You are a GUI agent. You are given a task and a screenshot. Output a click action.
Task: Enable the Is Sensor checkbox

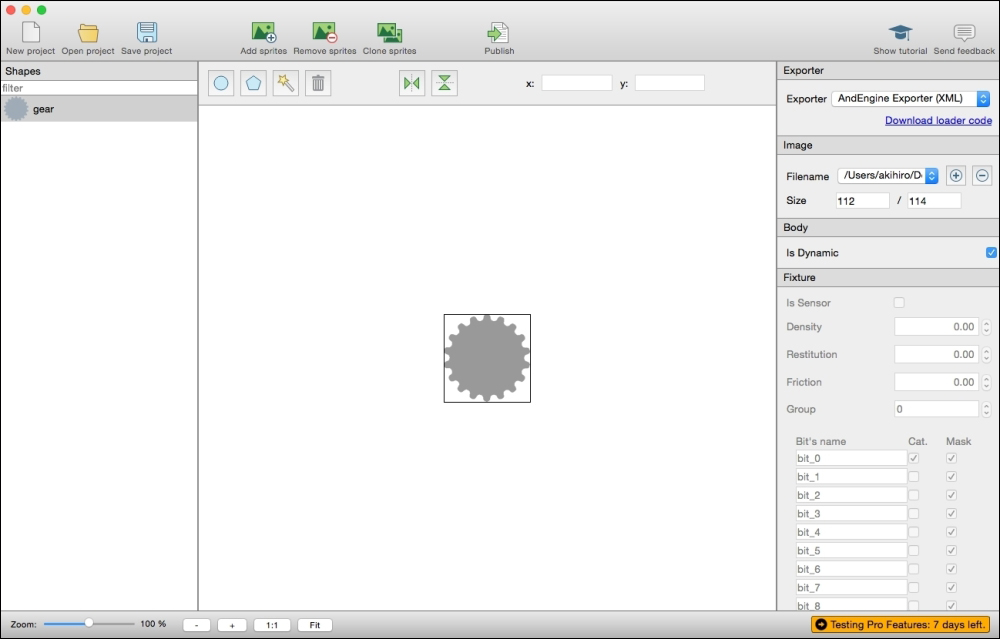898,303
